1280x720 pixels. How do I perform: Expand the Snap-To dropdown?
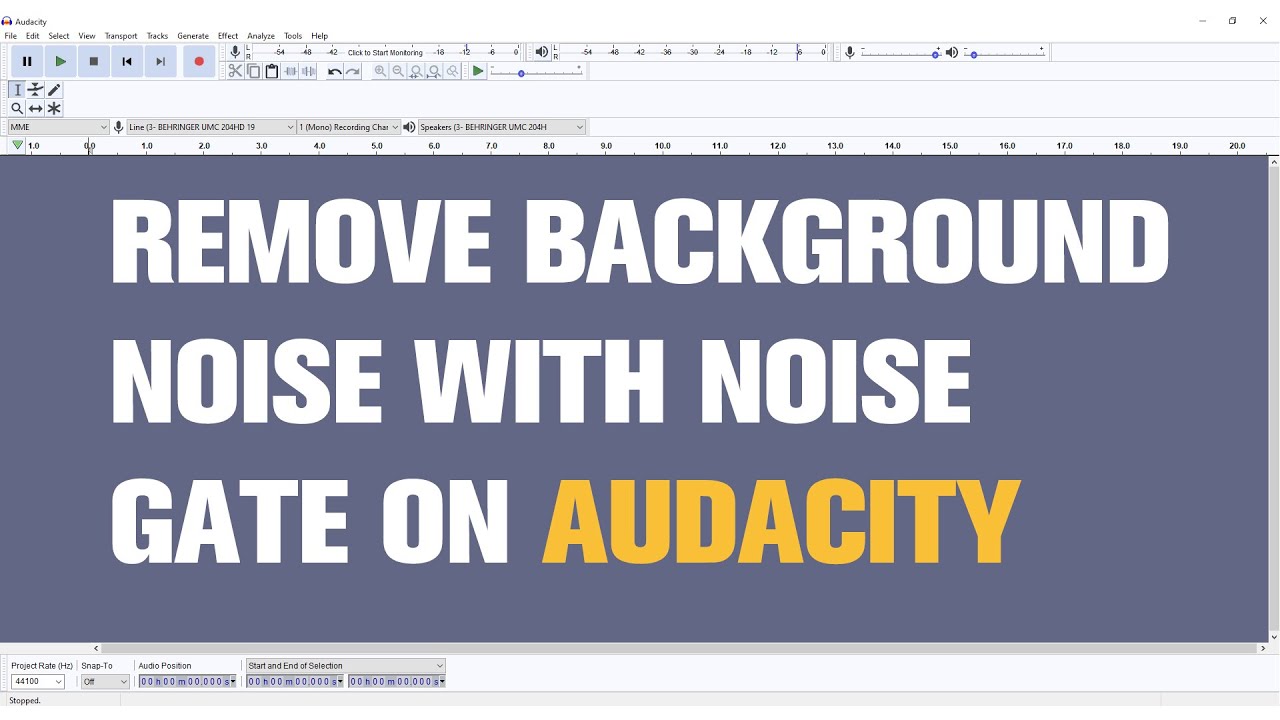[104, 681]
